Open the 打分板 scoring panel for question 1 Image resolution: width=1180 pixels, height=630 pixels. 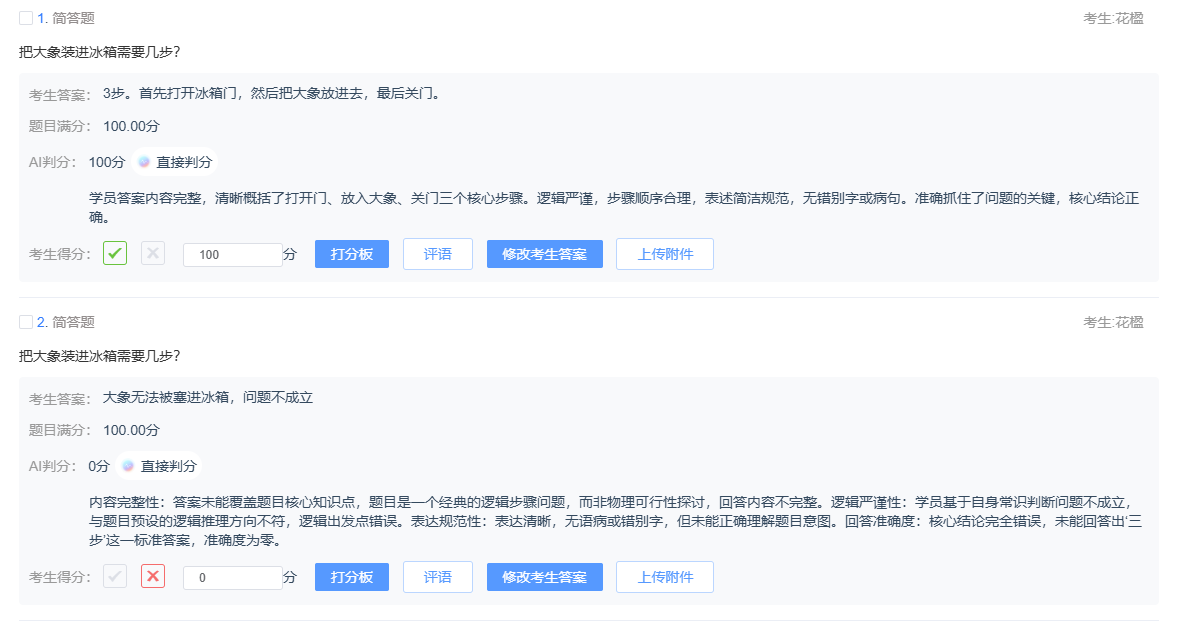[x=351, y=253]
